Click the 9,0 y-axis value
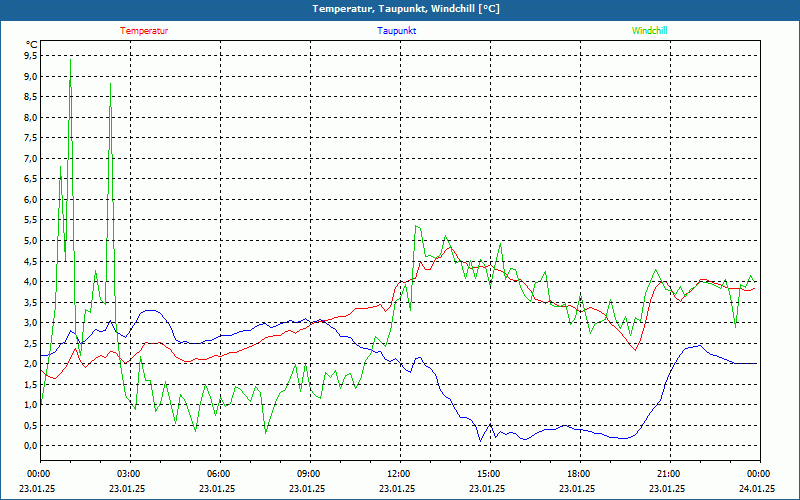This screenshot has width=800, height=500. point(31,77)
